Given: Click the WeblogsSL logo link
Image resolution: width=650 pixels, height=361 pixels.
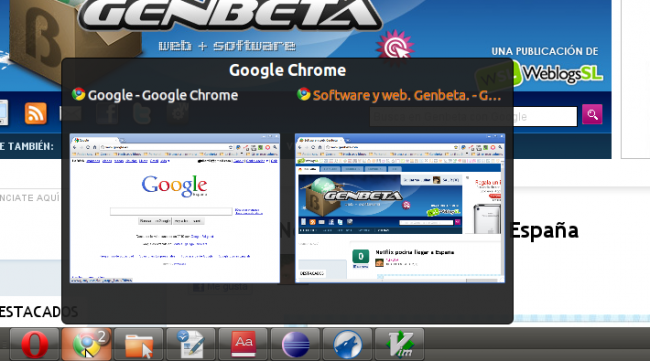Looking at the screenshot, I should point(539,75).
